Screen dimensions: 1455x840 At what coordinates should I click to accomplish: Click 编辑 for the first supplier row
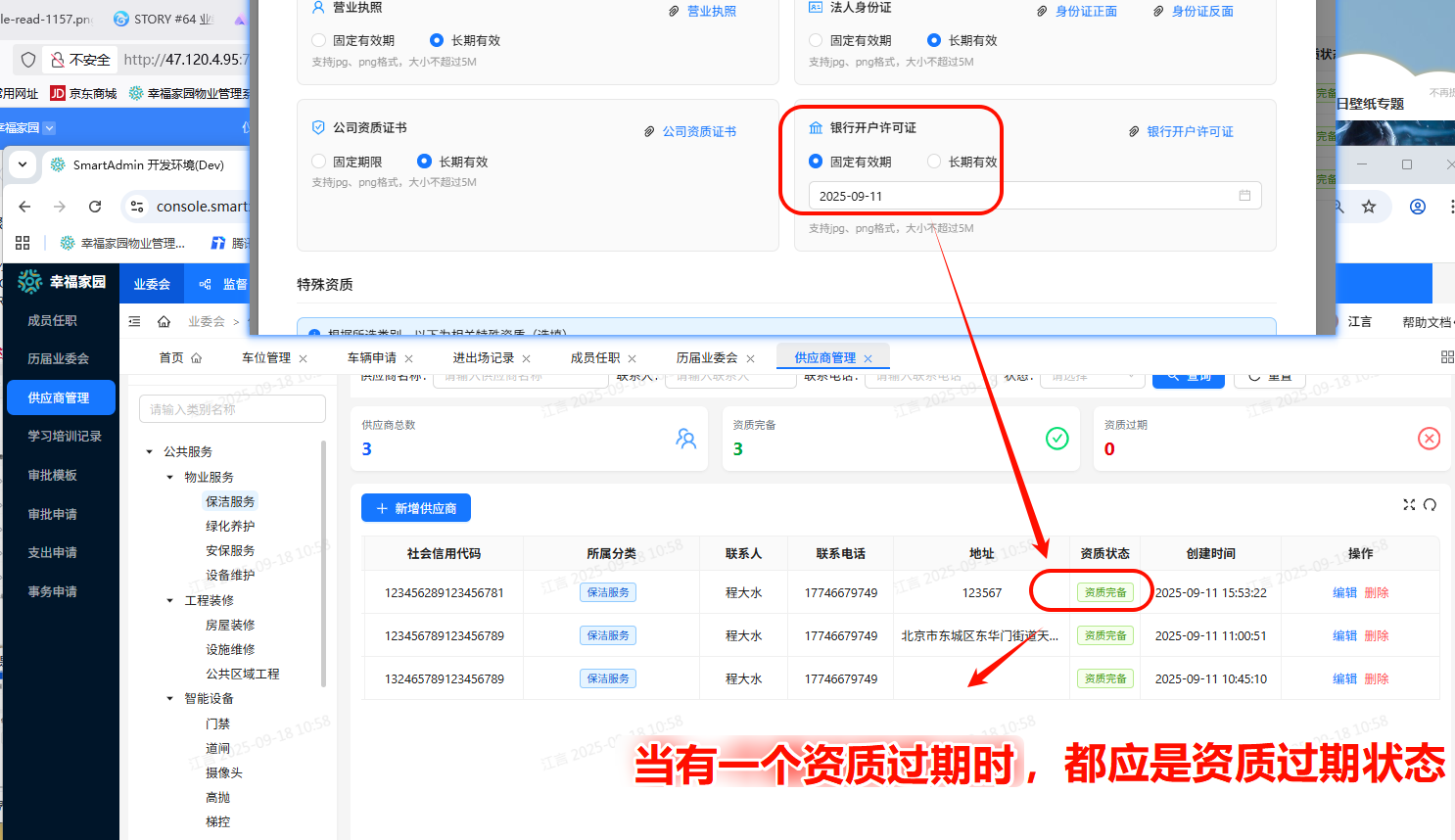tap(1344, 593)
